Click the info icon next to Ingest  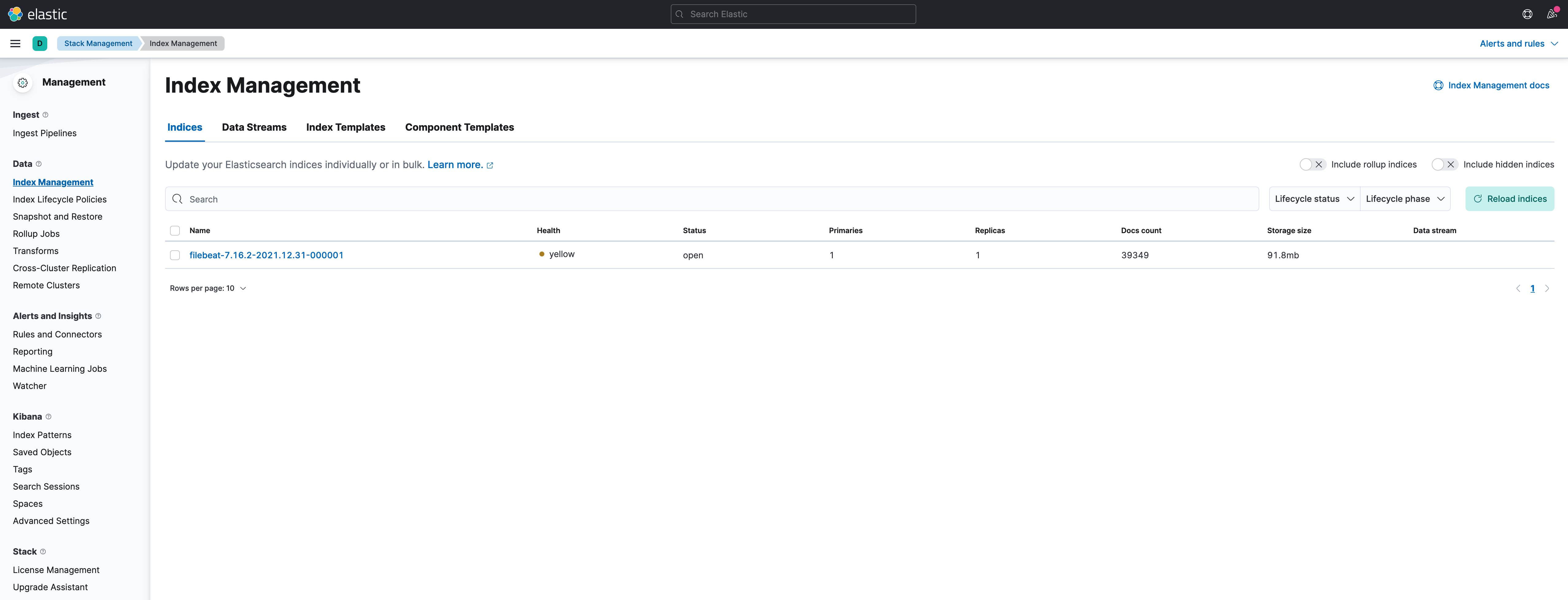coord(46,115)
